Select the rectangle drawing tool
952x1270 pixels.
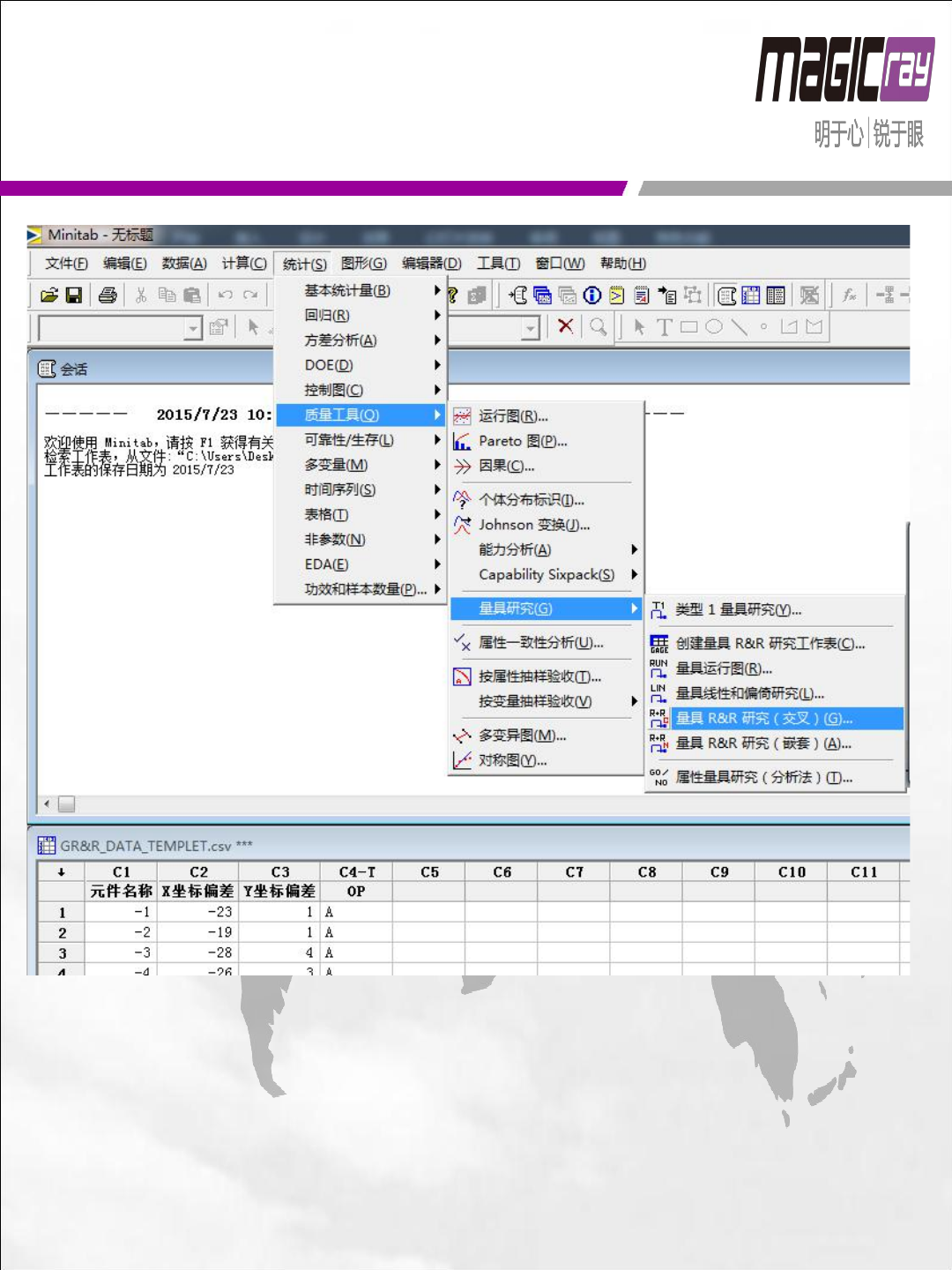click(689, 327)
